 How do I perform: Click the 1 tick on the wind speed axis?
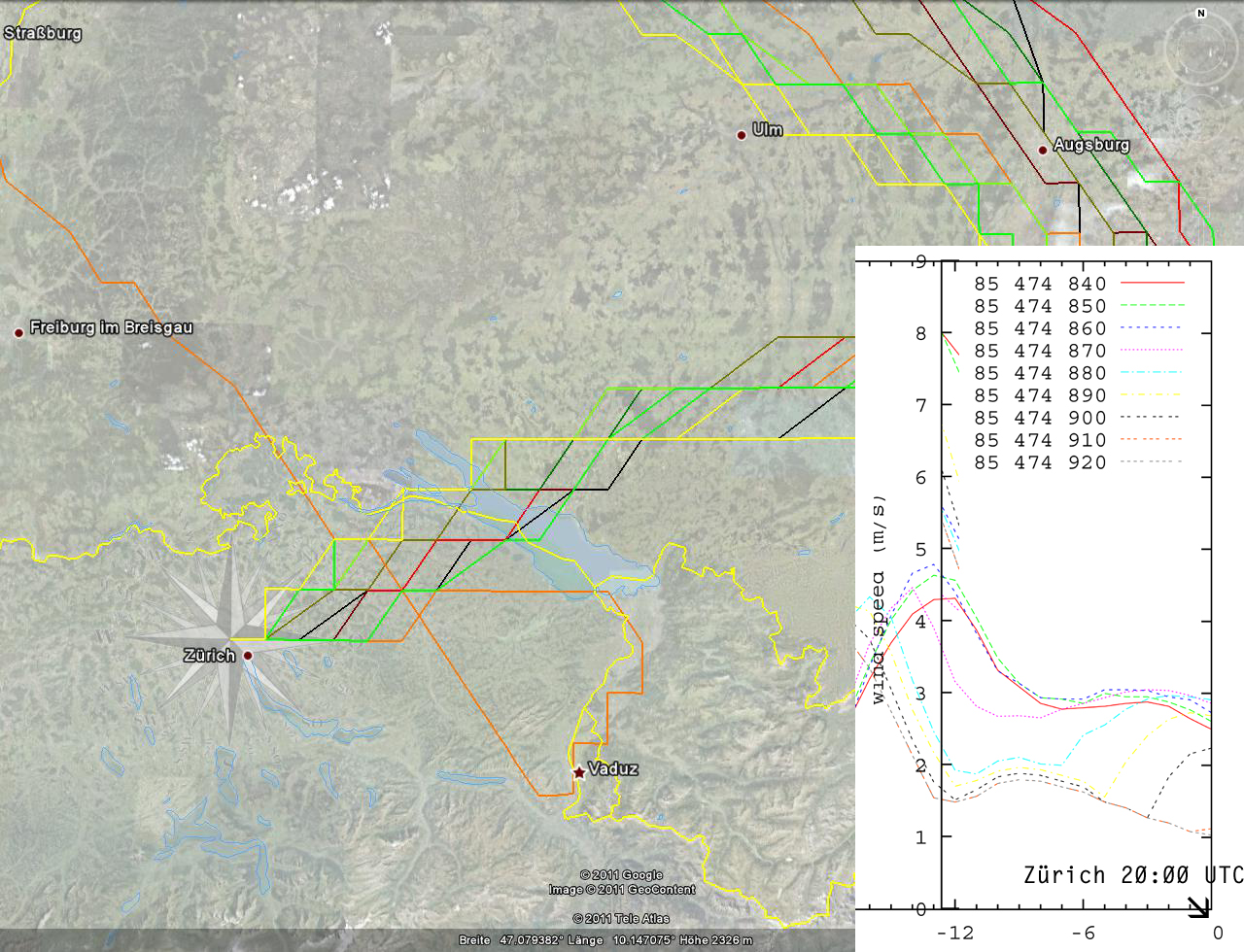pyautogui.click(x=920, y=836)
